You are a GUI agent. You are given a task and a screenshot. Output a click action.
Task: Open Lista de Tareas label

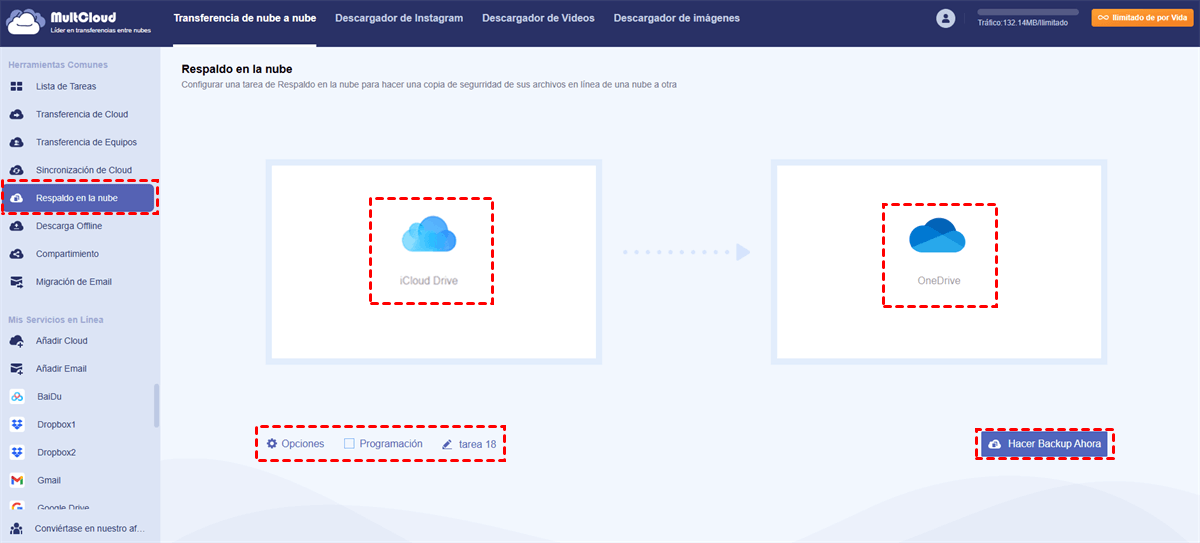66,86
